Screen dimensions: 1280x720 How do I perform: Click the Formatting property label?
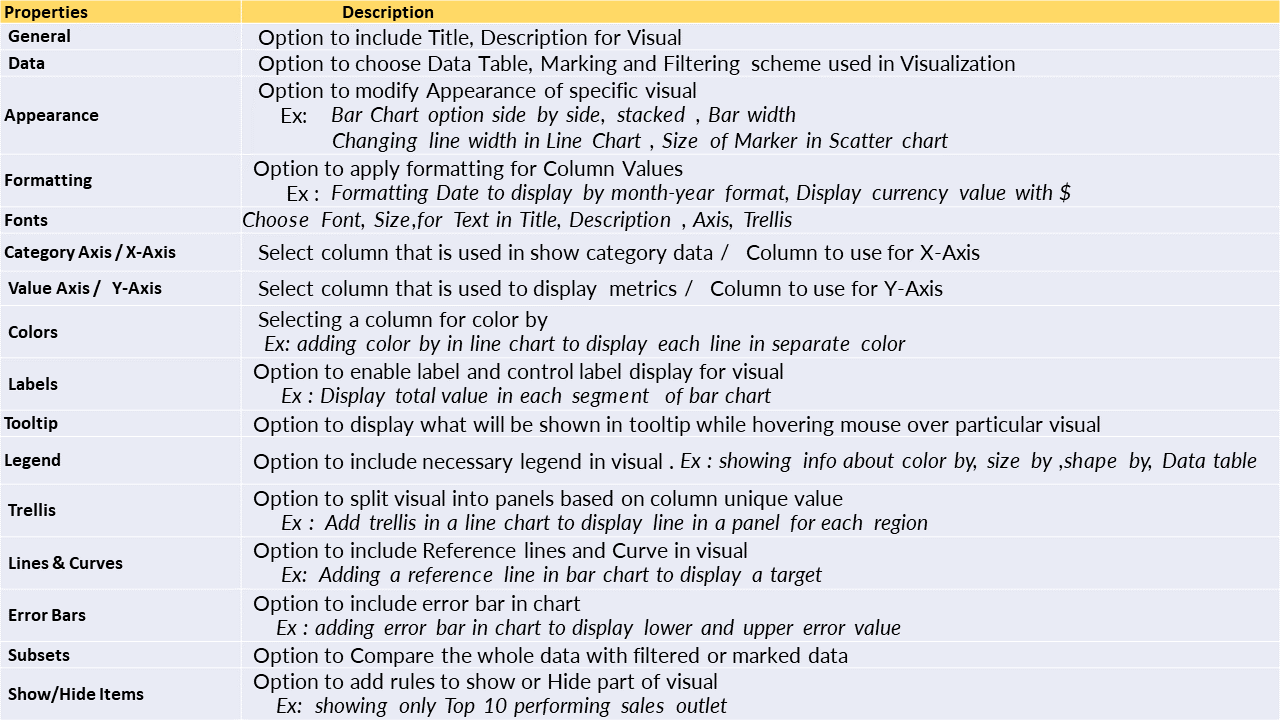tap(48, 180)
